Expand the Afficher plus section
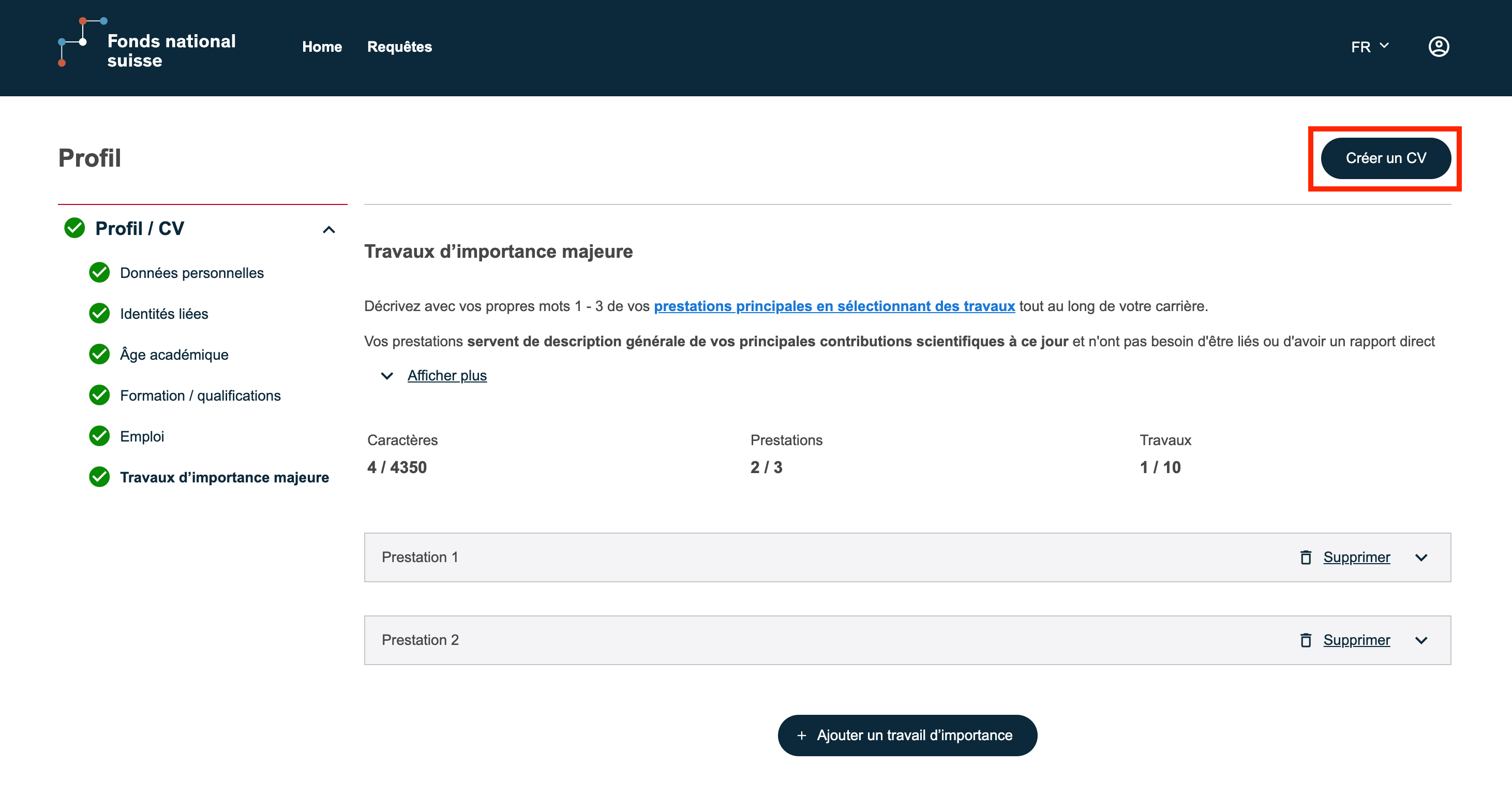Screen dimensions: 1512x794 pyautogui.click(x=447, y=375)
